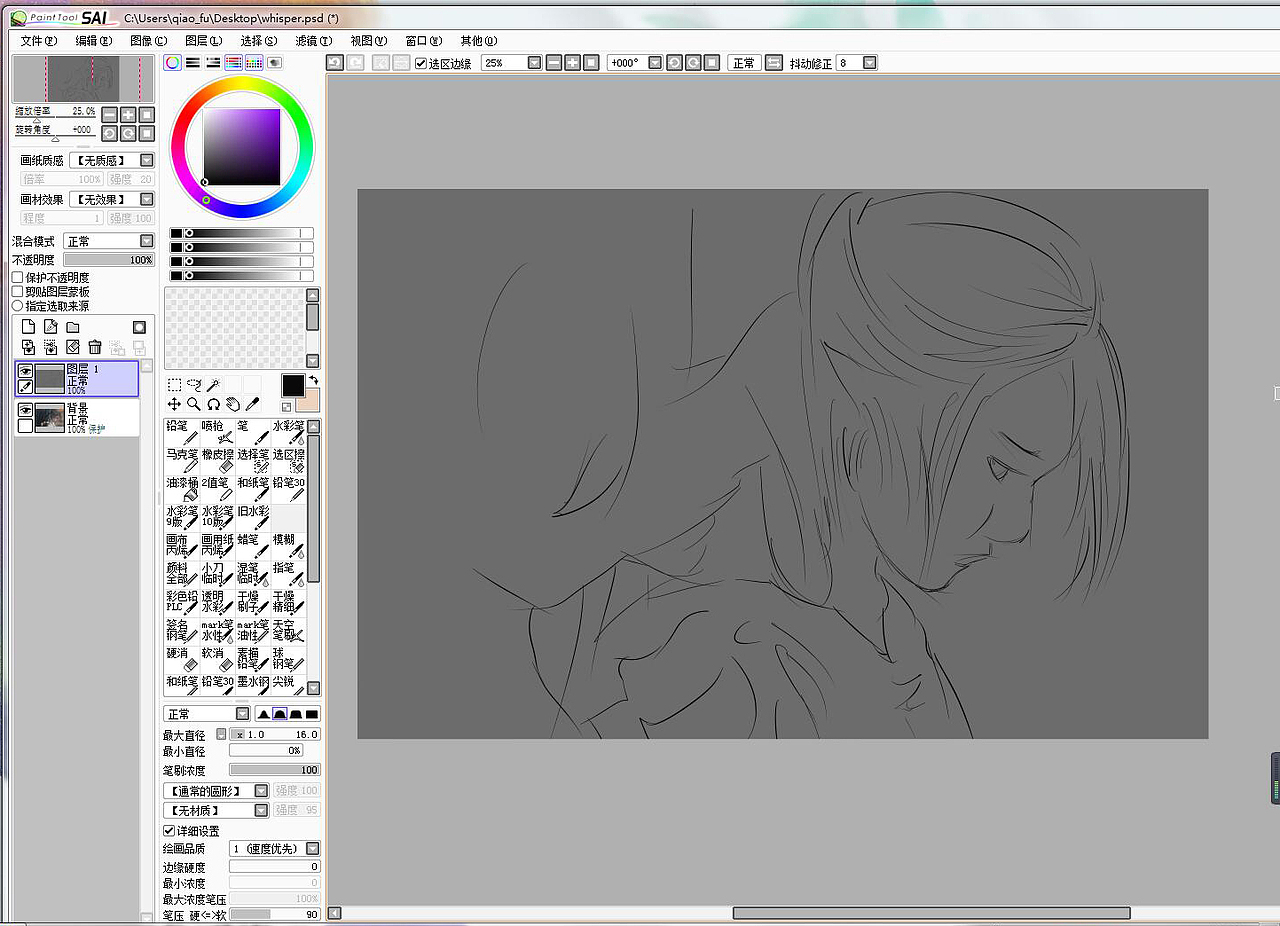Click the undo arrow in toolbar
The height and width of the screenshot is (926, 1280).
[335, 62]
